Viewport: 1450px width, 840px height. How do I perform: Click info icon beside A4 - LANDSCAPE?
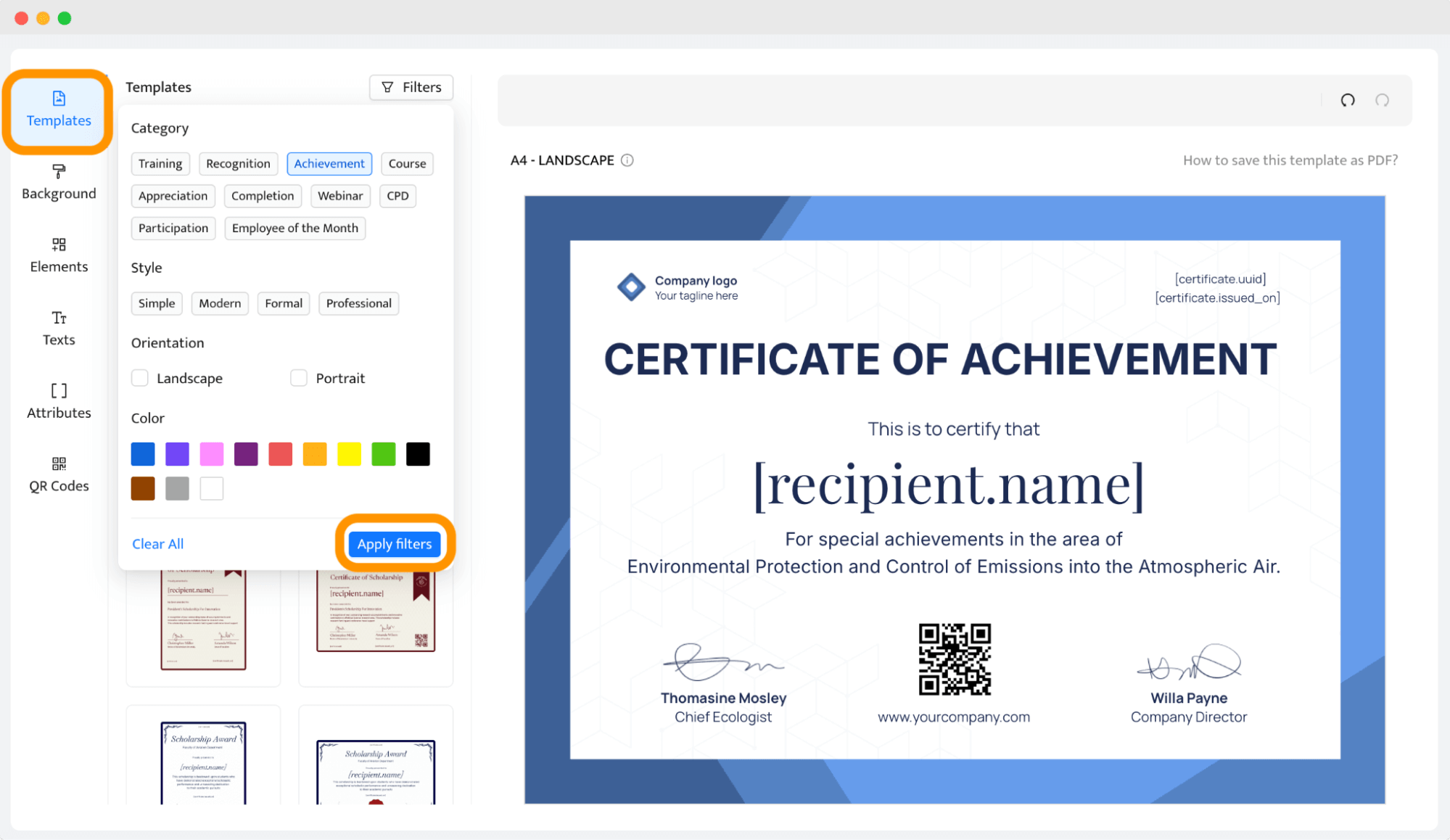point(627,160)
